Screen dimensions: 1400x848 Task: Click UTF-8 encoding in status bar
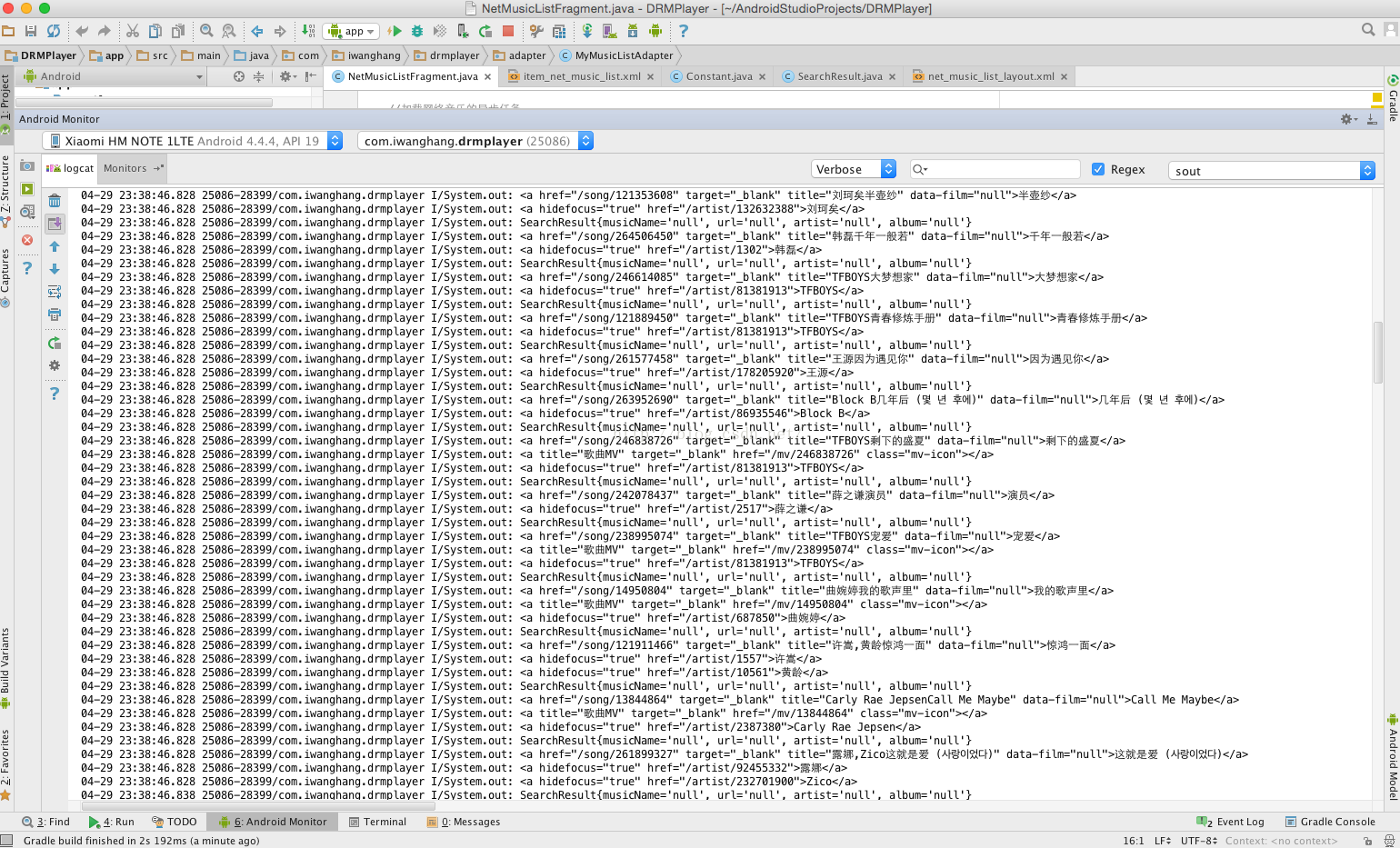(1198, 841)
